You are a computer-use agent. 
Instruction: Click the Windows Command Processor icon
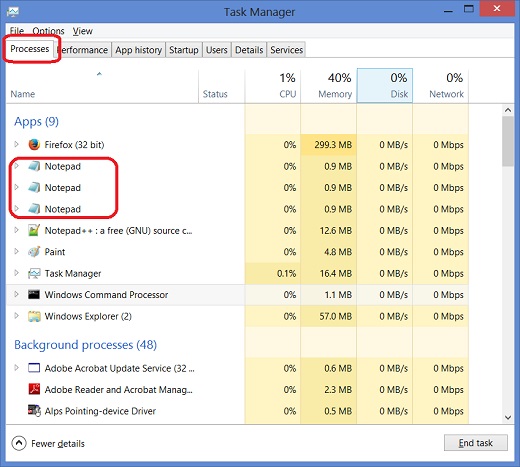click(x=34, y=295)
